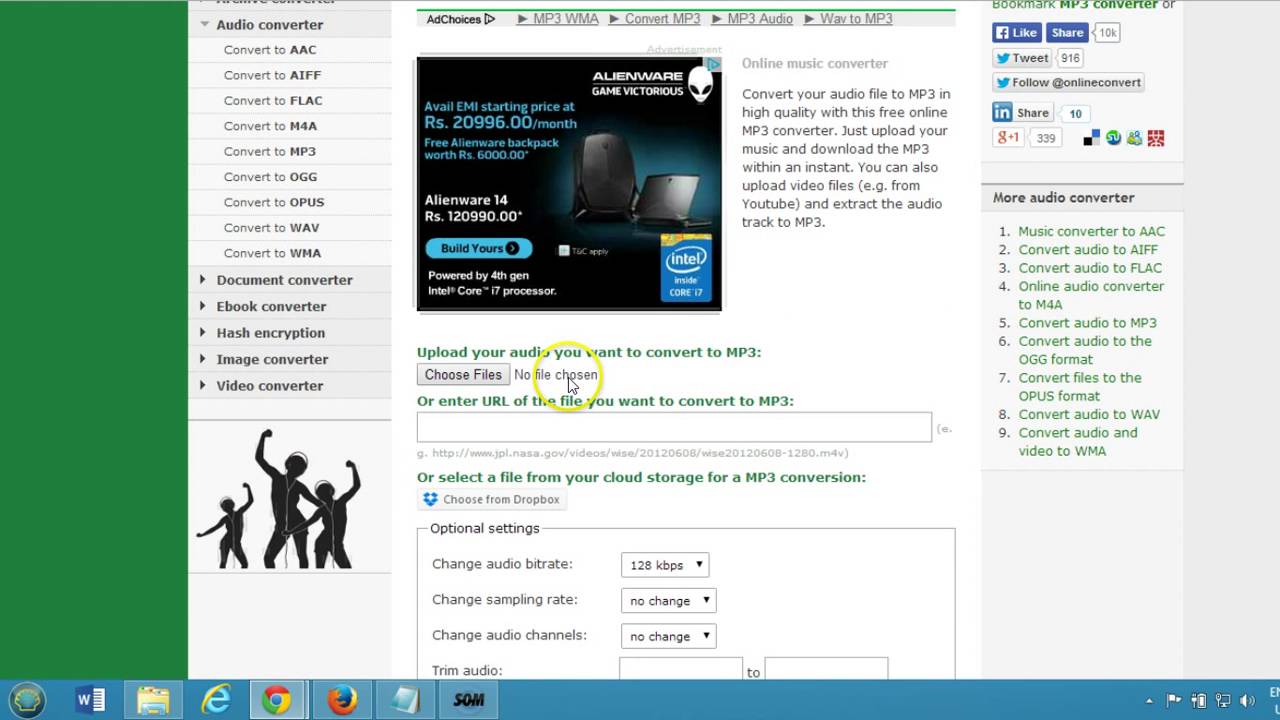The image size is (1280, 720).
Task: Open Convert audio to WAV link
Action: [x=1089, y=414]
